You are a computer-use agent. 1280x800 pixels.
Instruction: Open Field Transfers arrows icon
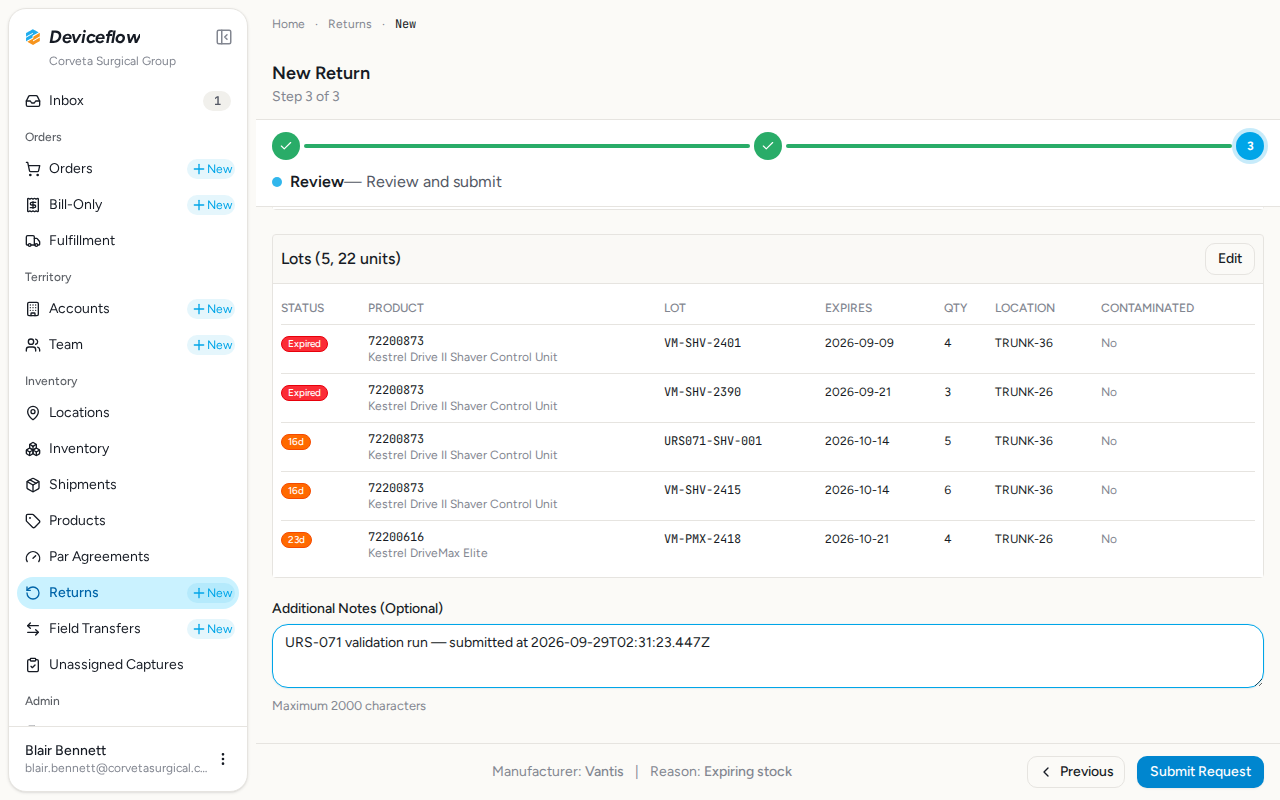click(x=33, y=629)
